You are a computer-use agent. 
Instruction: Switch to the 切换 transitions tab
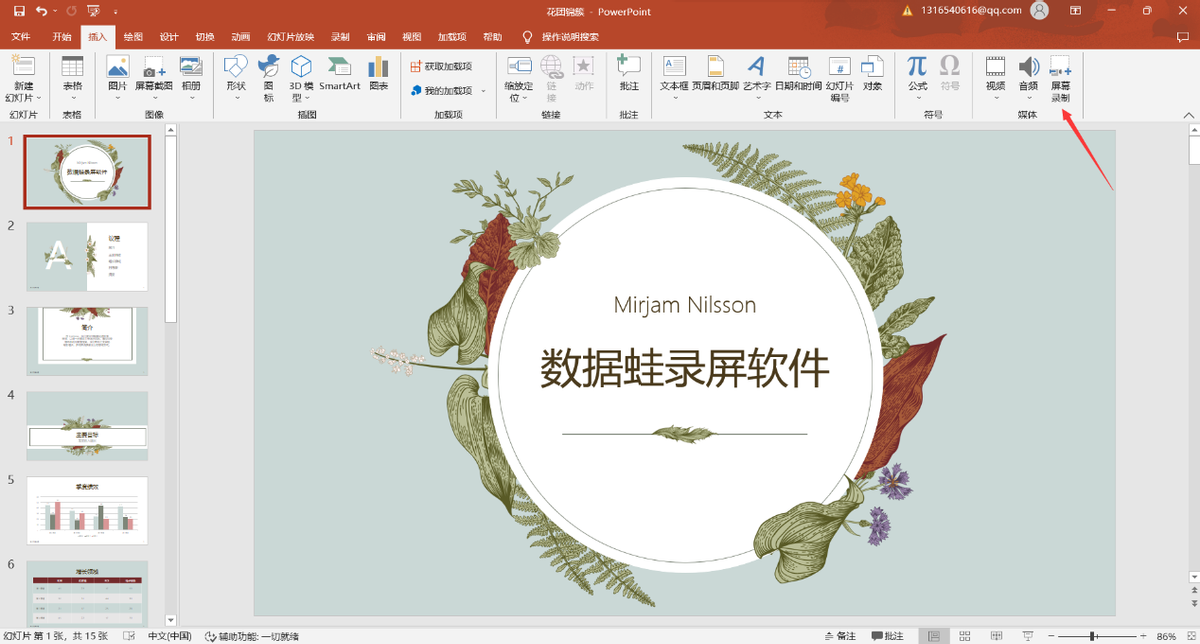(205, 37)
